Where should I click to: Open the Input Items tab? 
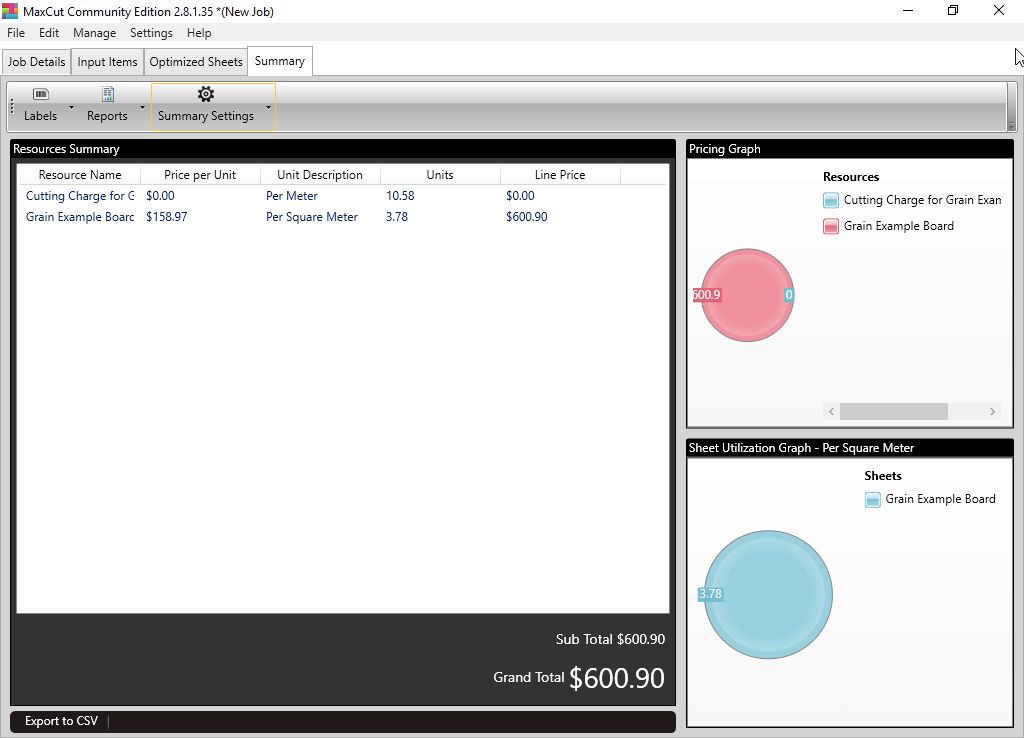click(107, 62)
